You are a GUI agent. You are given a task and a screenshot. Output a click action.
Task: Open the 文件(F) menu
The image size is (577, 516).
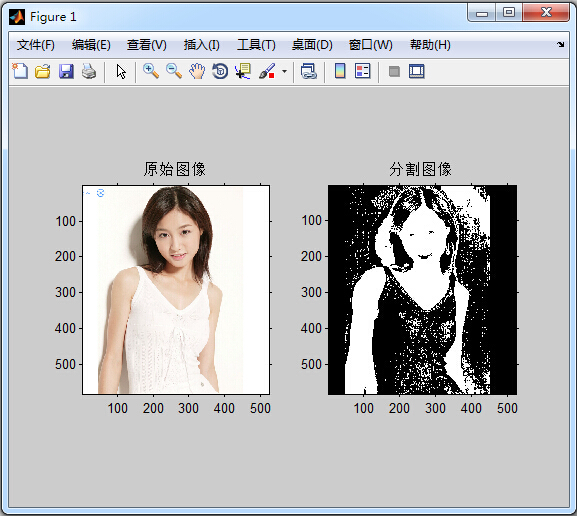coord(36,45)
